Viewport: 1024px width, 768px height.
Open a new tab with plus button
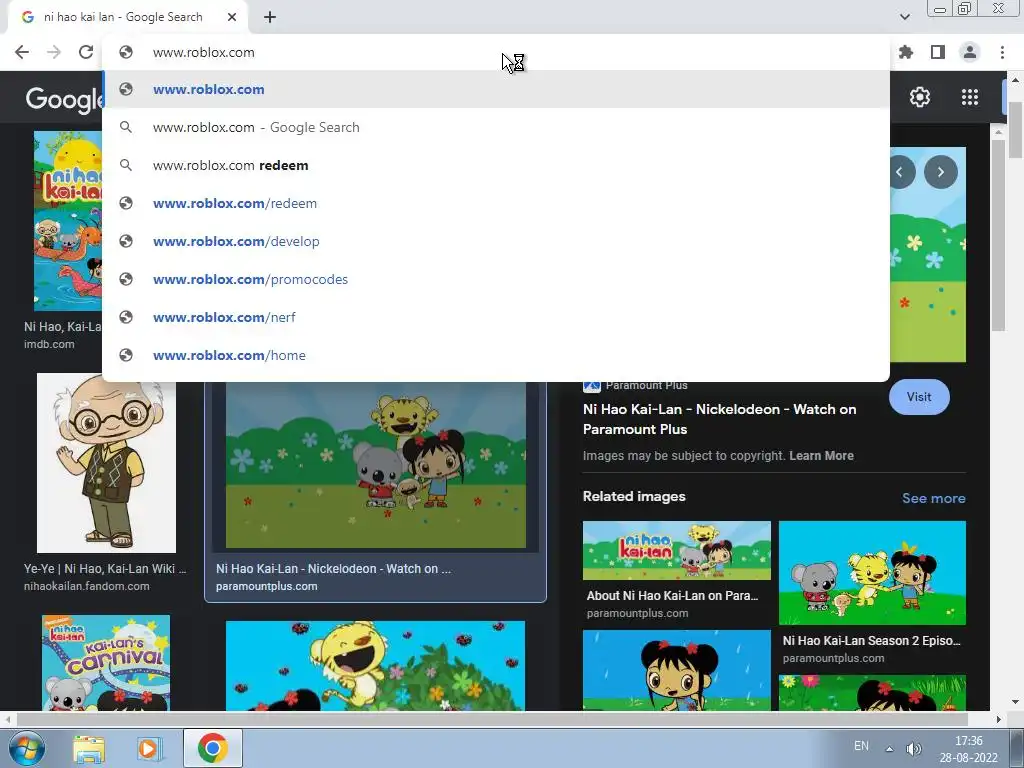270,17
